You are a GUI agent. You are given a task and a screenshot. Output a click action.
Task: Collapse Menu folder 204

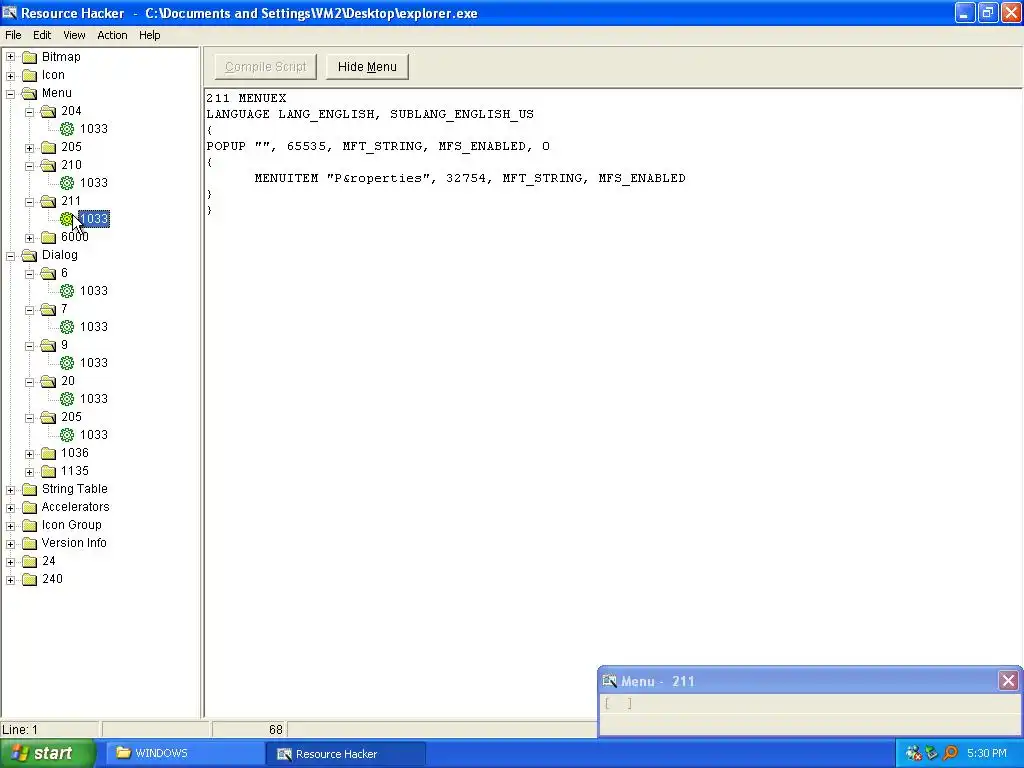point(29,112)
